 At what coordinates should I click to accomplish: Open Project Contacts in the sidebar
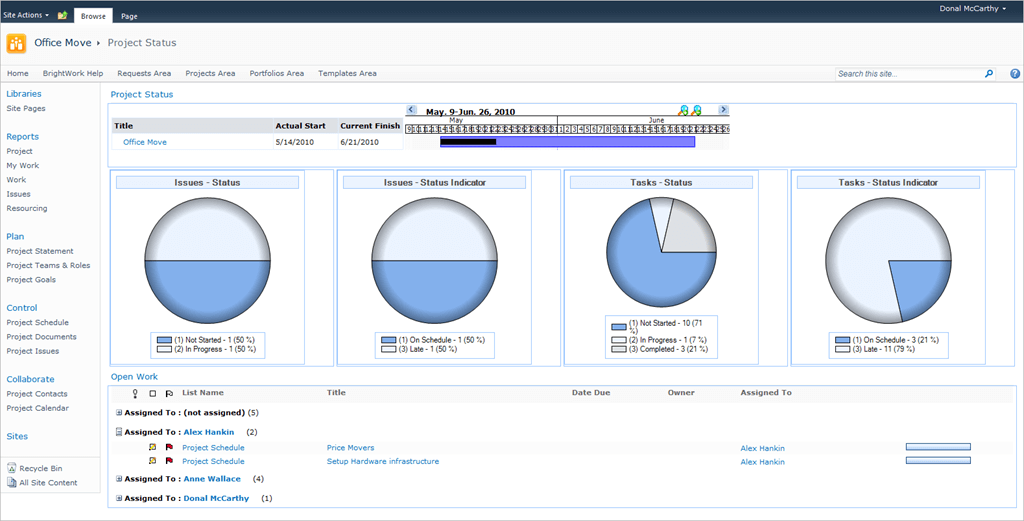click(x=37, y=394)
